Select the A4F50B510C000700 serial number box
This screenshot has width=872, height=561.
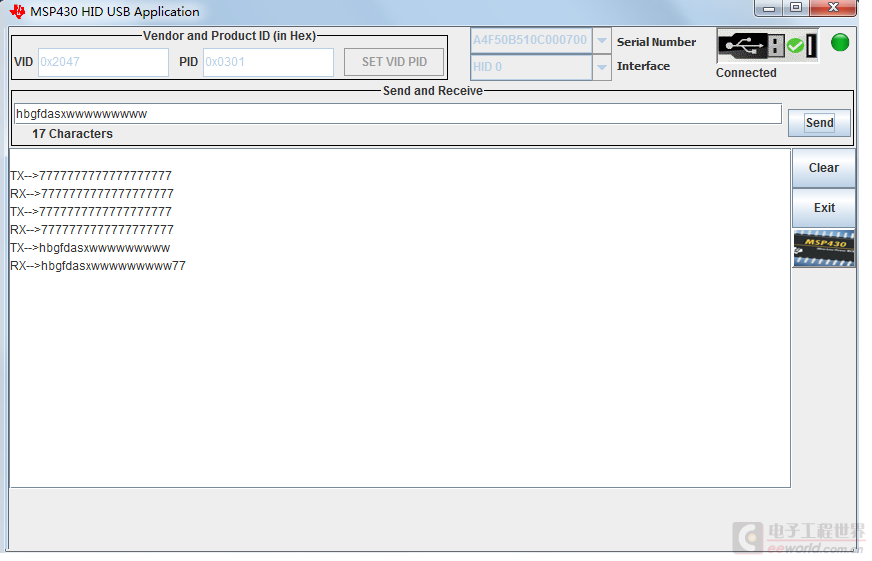coord(531,41)
